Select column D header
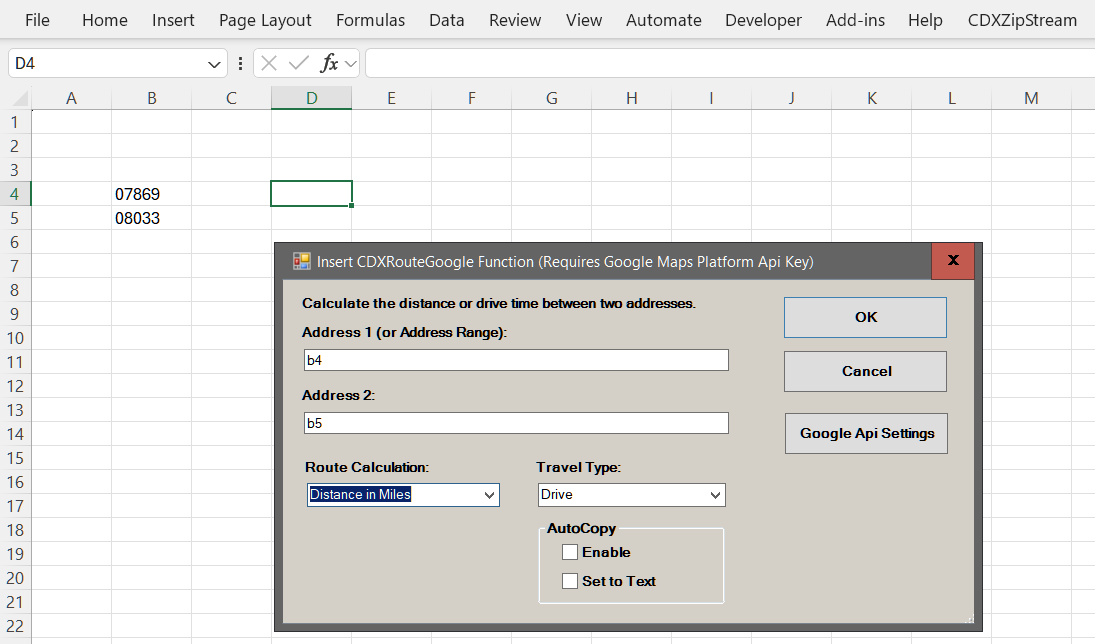 pyautogui.click(x=311, y=98)
